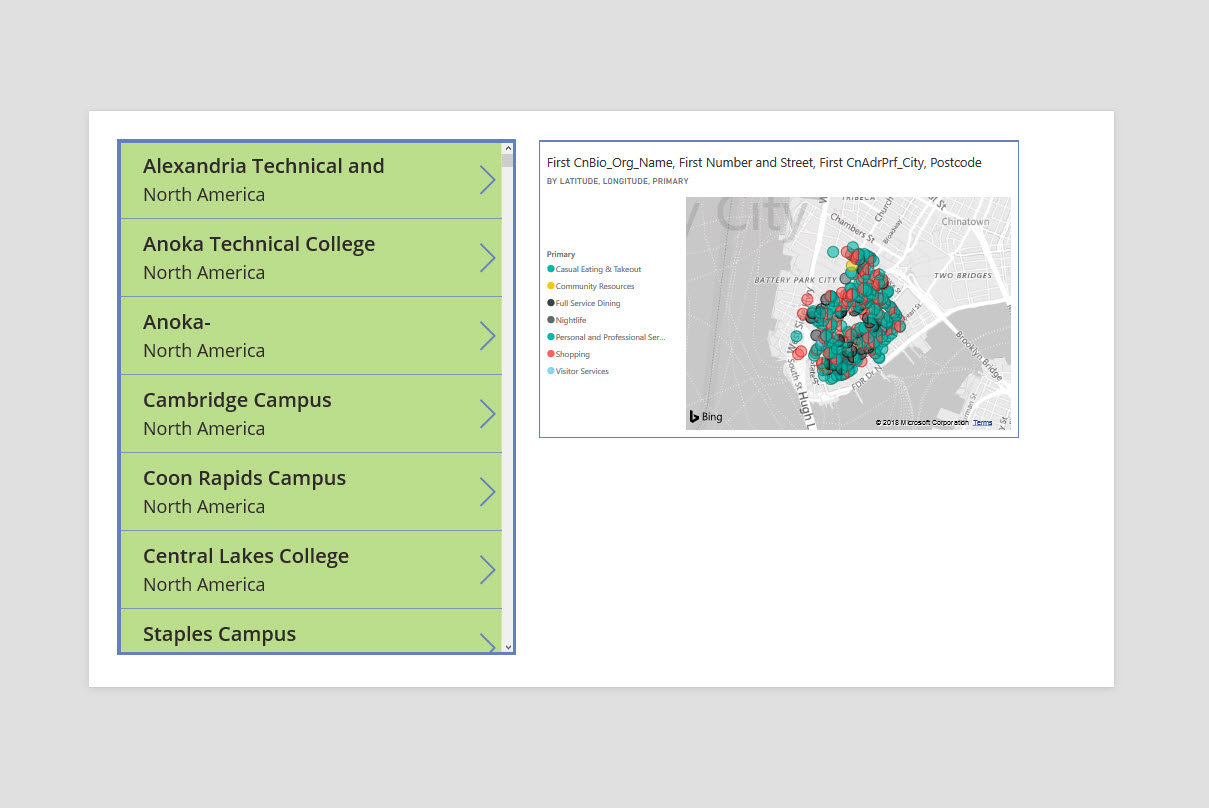
Task: Click scroll down arrow on list scrollbar
Action: click(508, 647)
